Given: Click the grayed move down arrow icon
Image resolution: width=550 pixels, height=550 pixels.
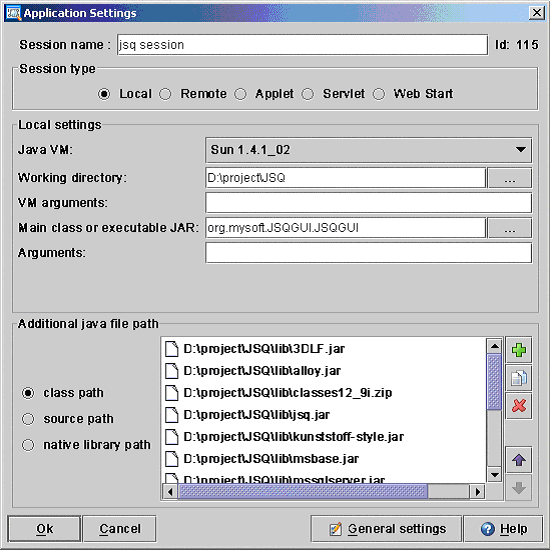Looking at the screenshot, I should click(519, 488).
